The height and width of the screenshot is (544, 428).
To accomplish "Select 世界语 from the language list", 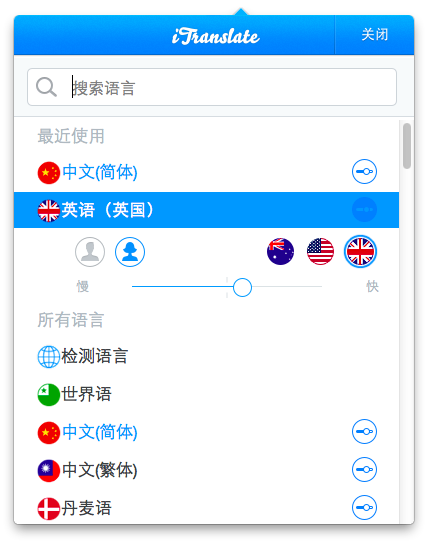I will point(206,394).
